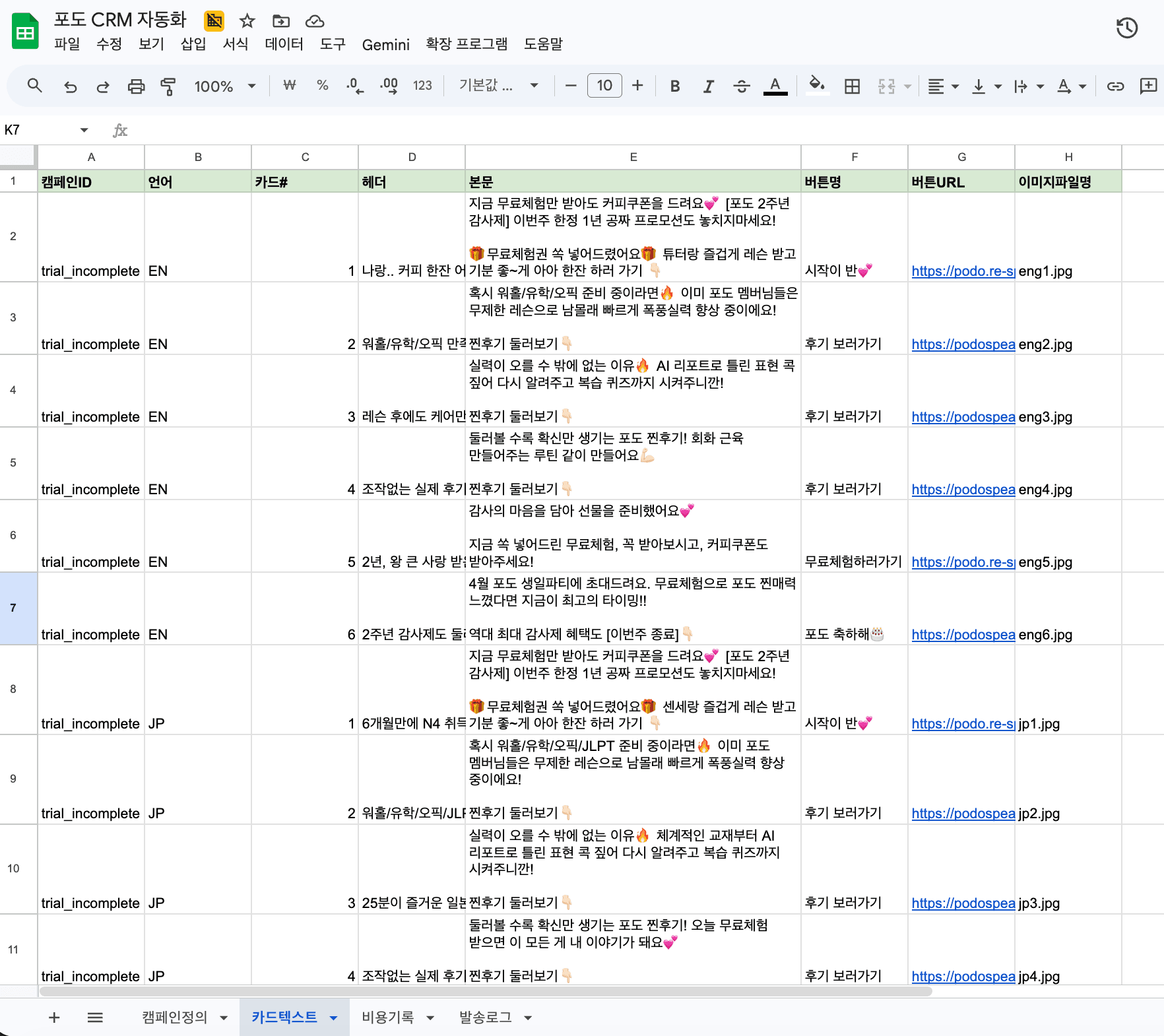Viewport: 1164px width, 1036px height.
Task: Select column E header
Action: click(x=633, y=157)
